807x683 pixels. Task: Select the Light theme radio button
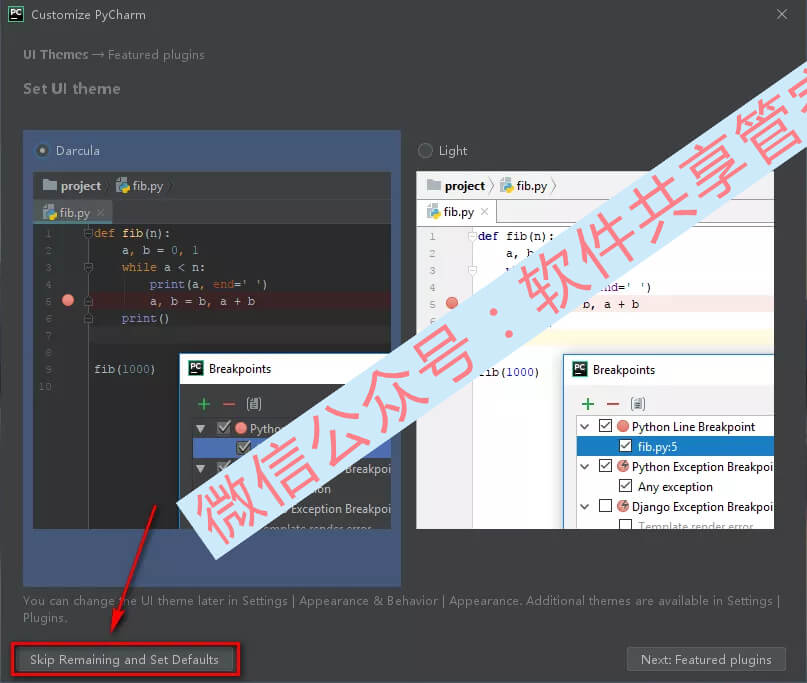point(425,151)
